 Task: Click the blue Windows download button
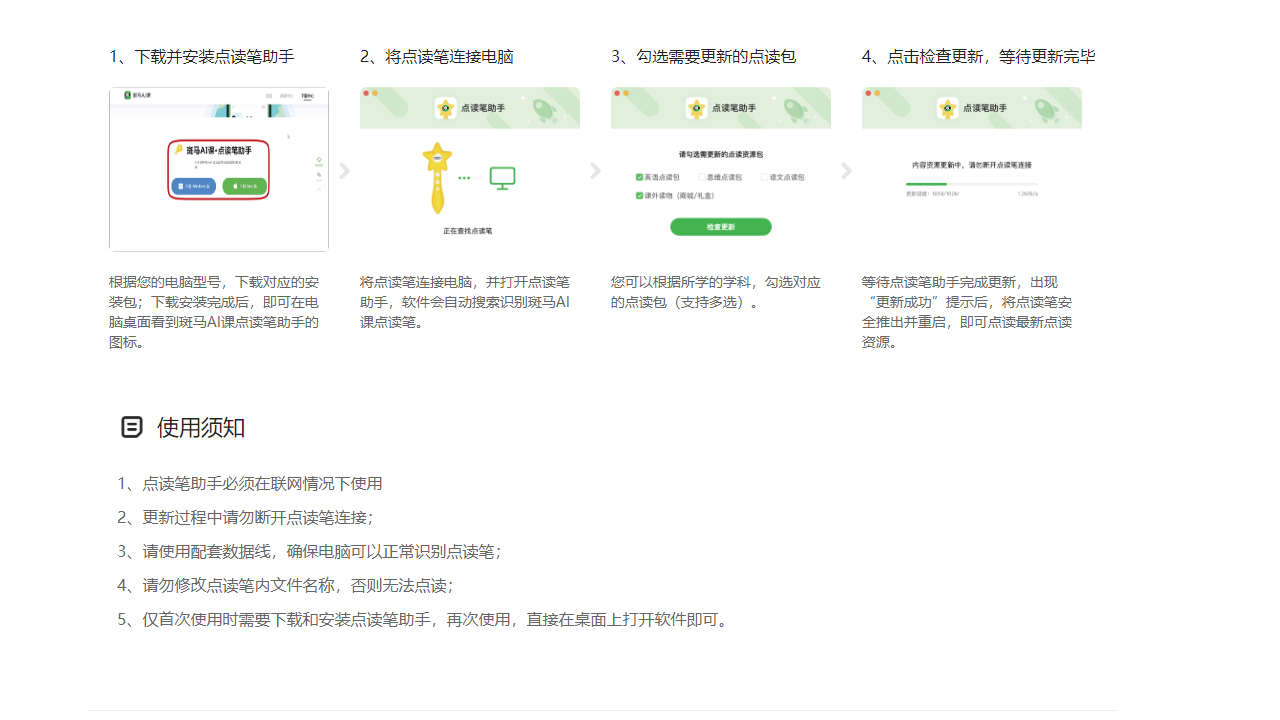pyautogui.click(x=193, y=186)
